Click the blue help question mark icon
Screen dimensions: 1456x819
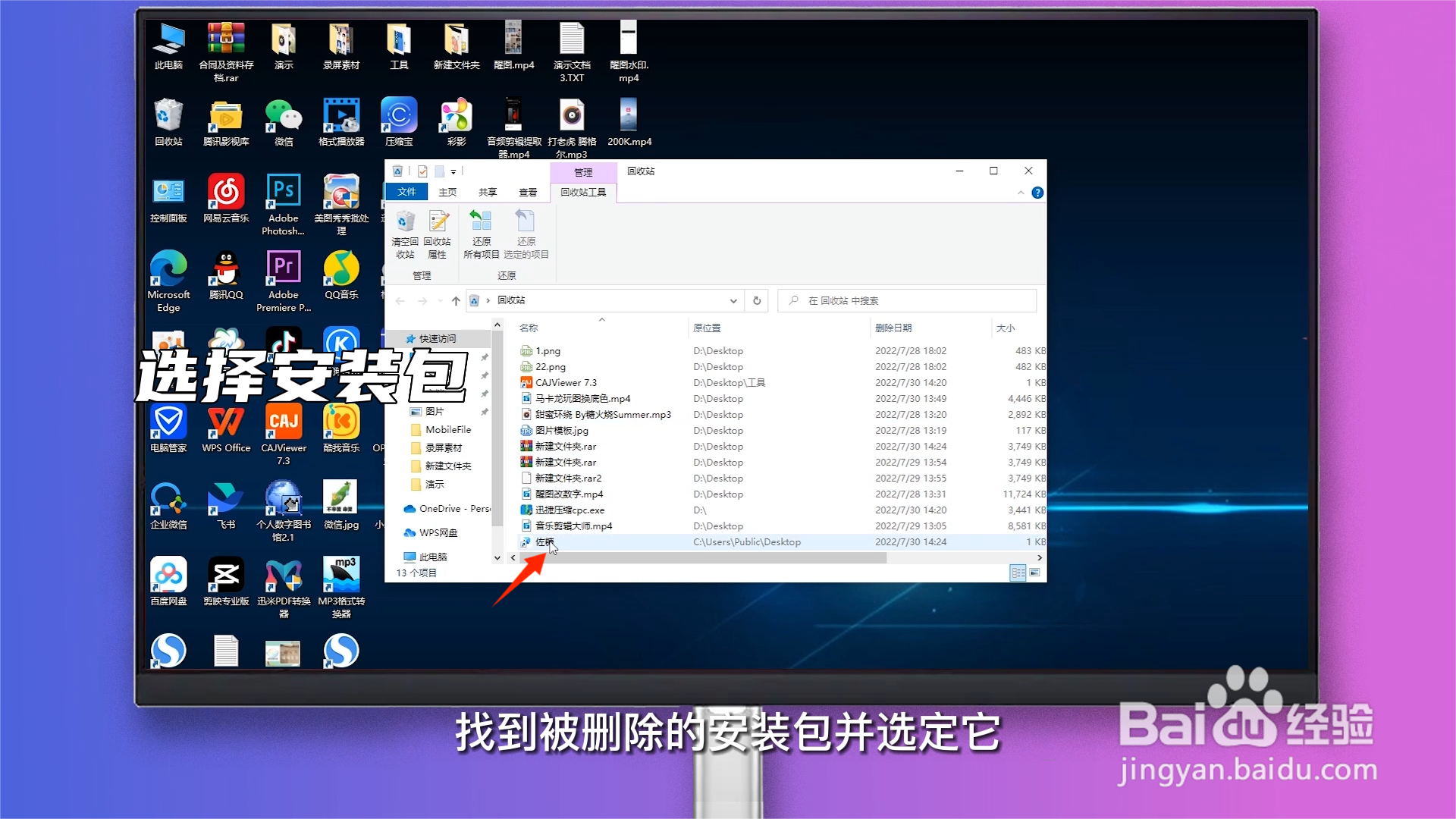(1037, 193)
